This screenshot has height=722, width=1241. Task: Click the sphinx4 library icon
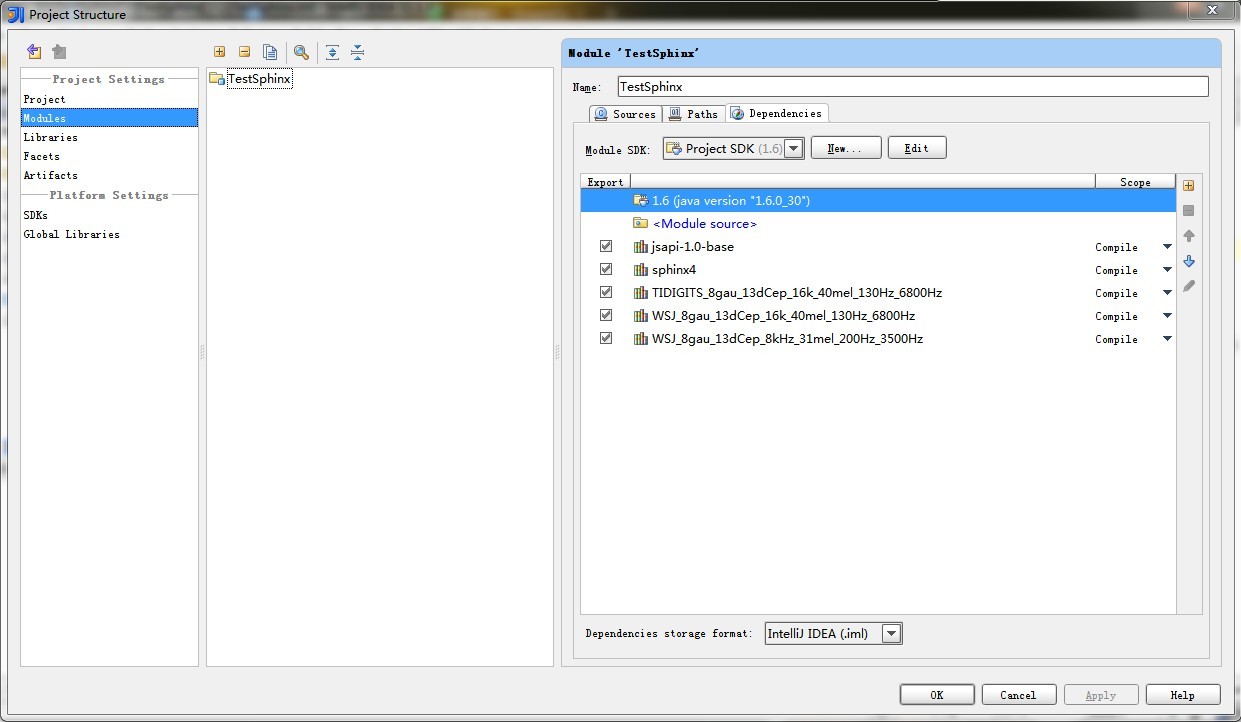tap(641, 270)
